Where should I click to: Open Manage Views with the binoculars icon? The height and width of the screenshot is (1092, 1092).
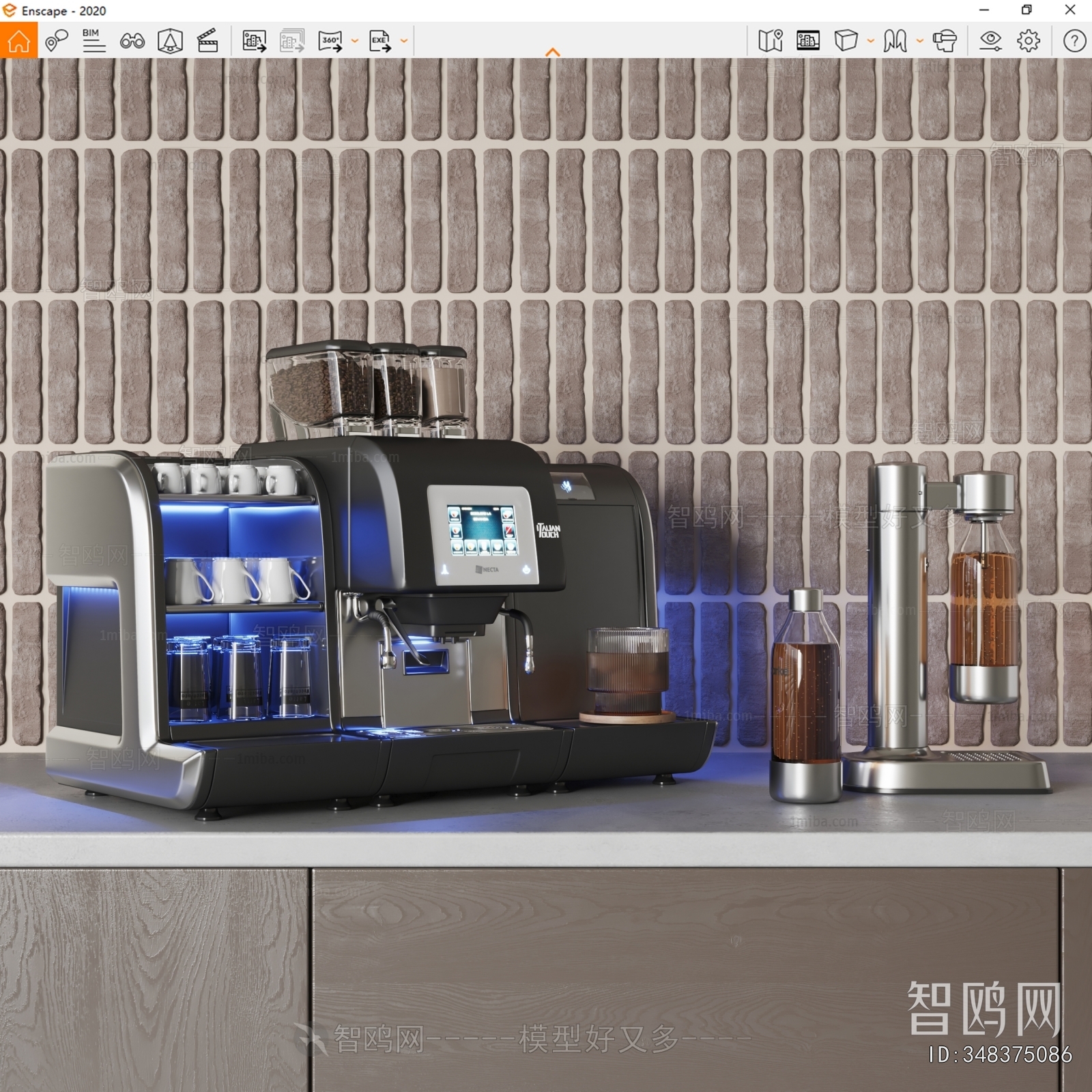[132, 41]
